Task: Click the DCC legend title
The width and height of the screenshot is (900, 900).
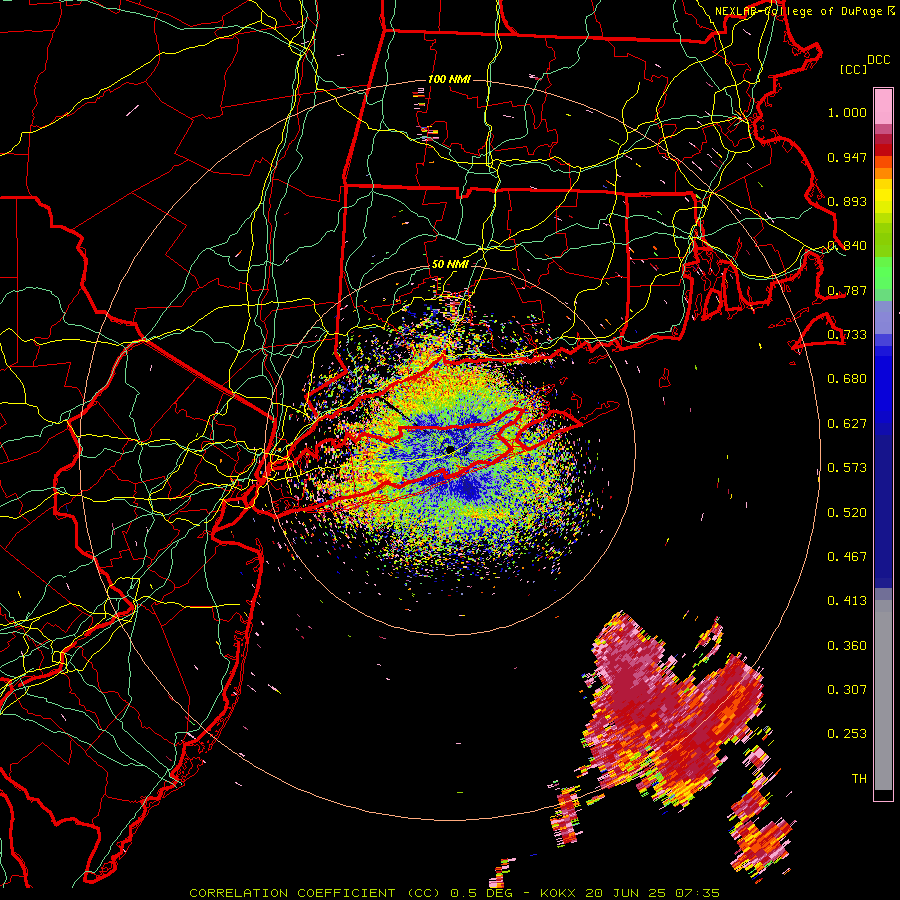Action: tap(878, 60)
